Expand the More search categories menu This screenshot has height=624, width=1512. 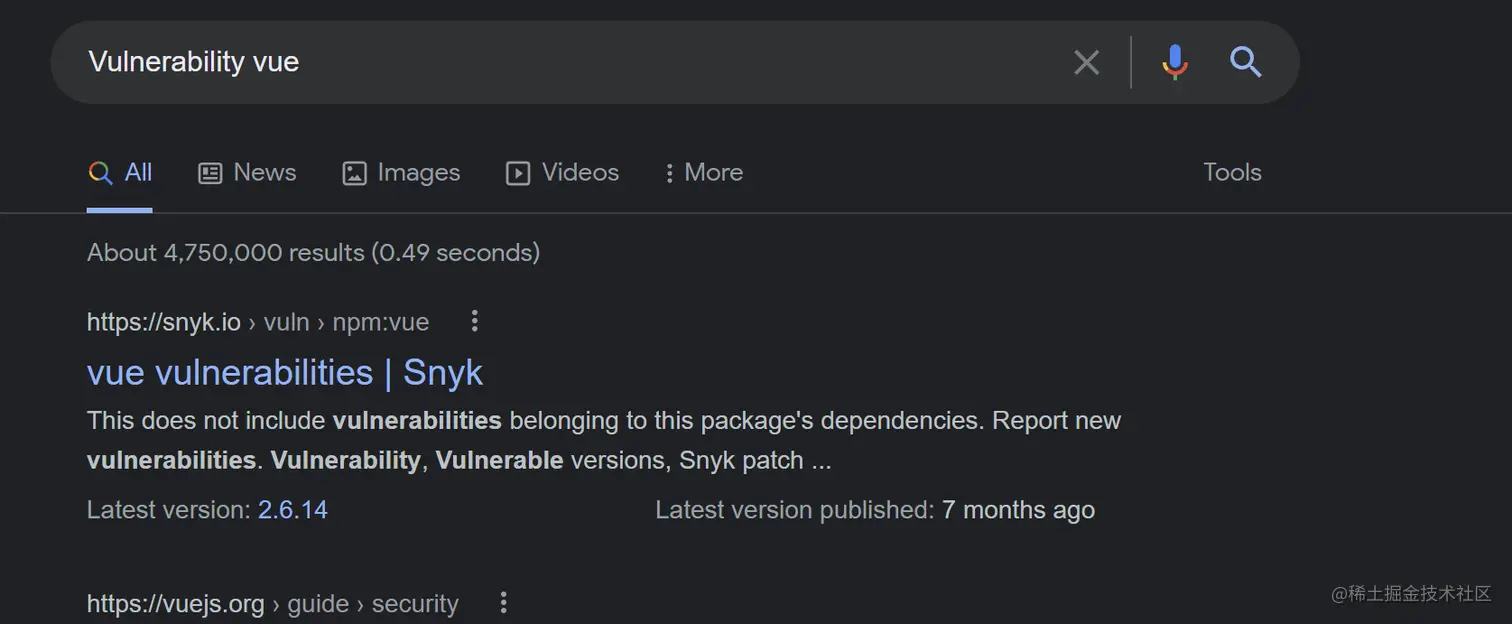704,173
